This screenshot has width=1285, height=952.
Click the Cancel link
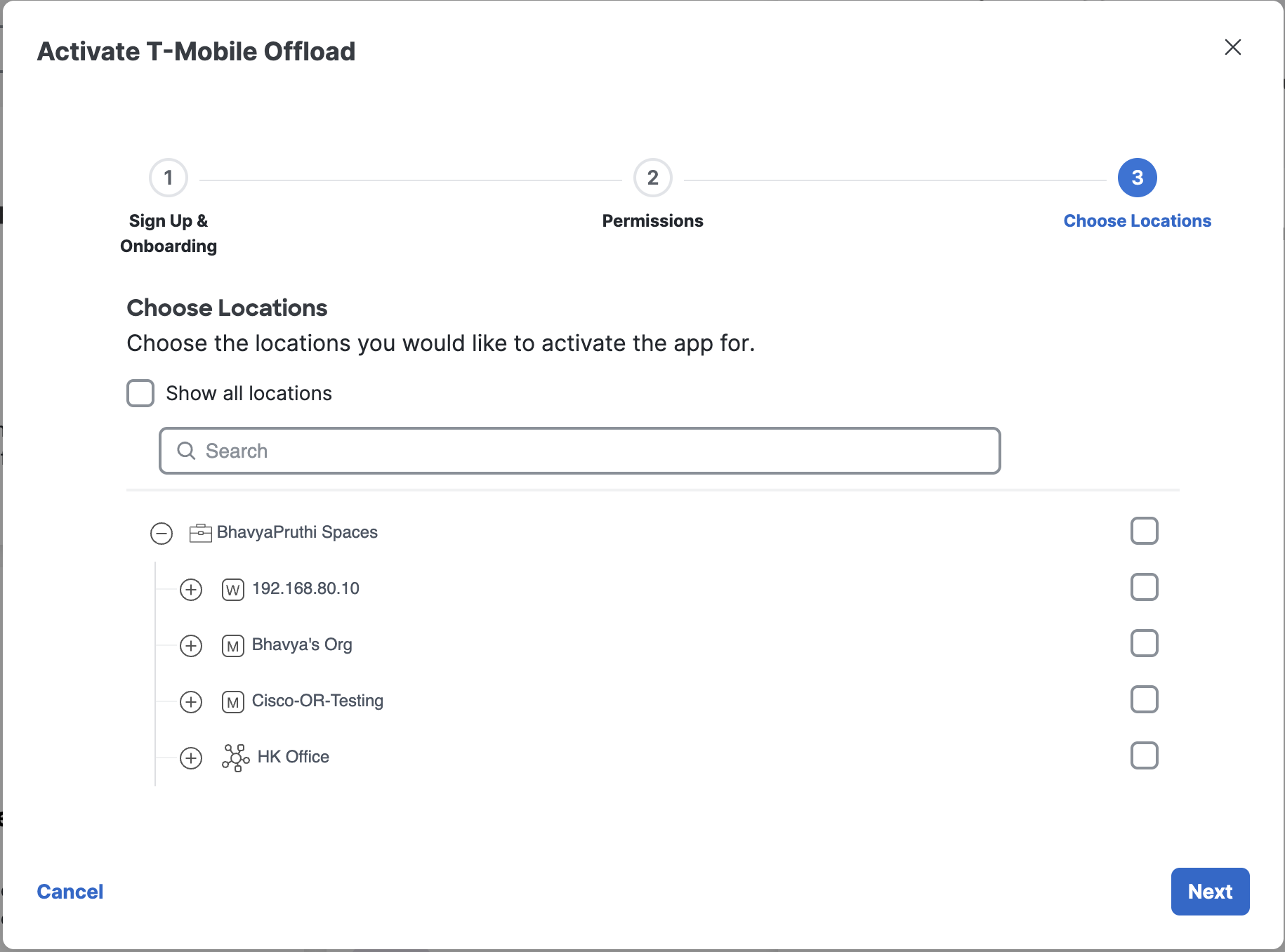click(x=70, y=892)
